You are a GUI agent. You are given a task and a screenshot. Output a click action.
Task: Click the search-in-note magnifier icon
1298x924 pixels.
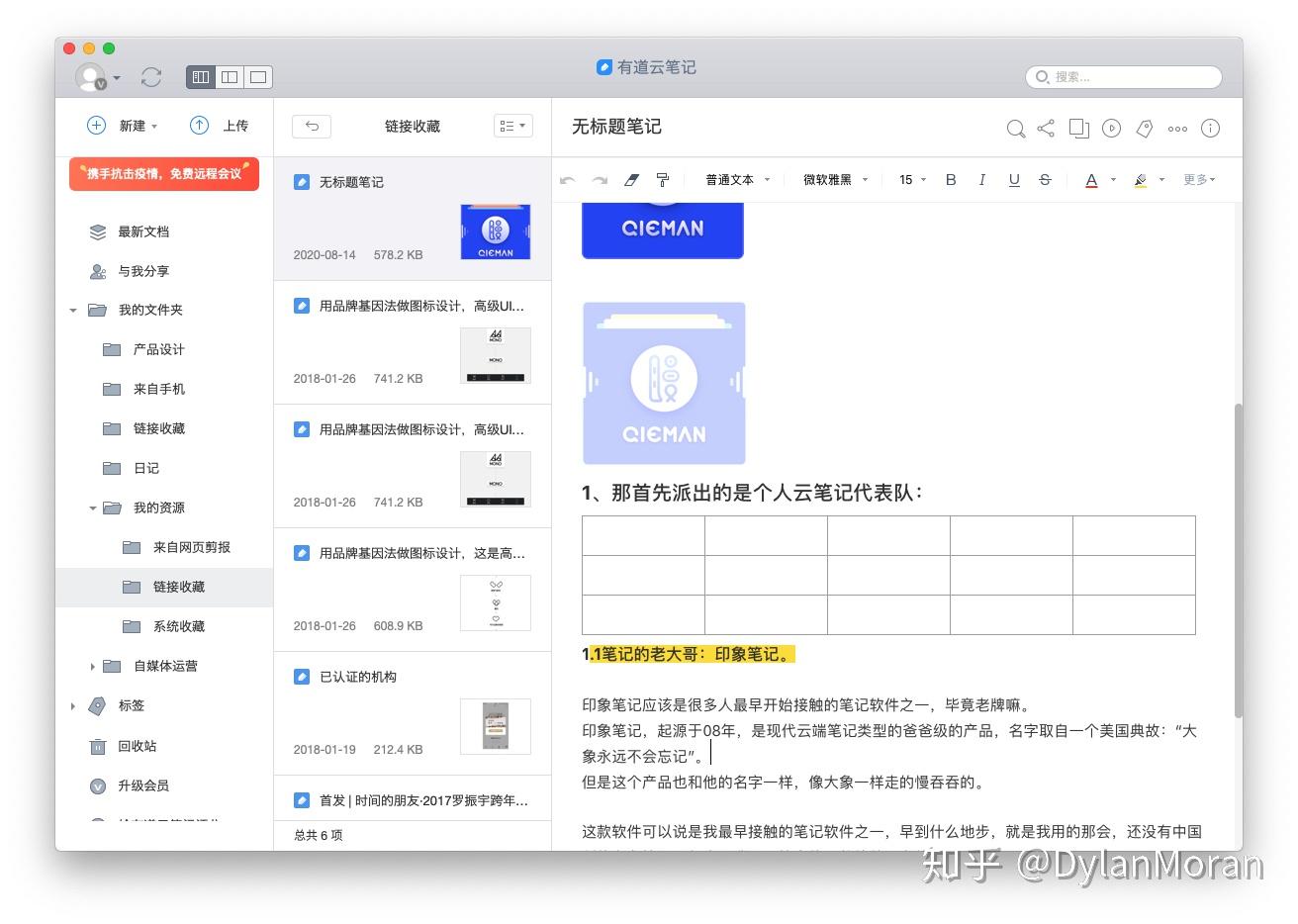1015,129
